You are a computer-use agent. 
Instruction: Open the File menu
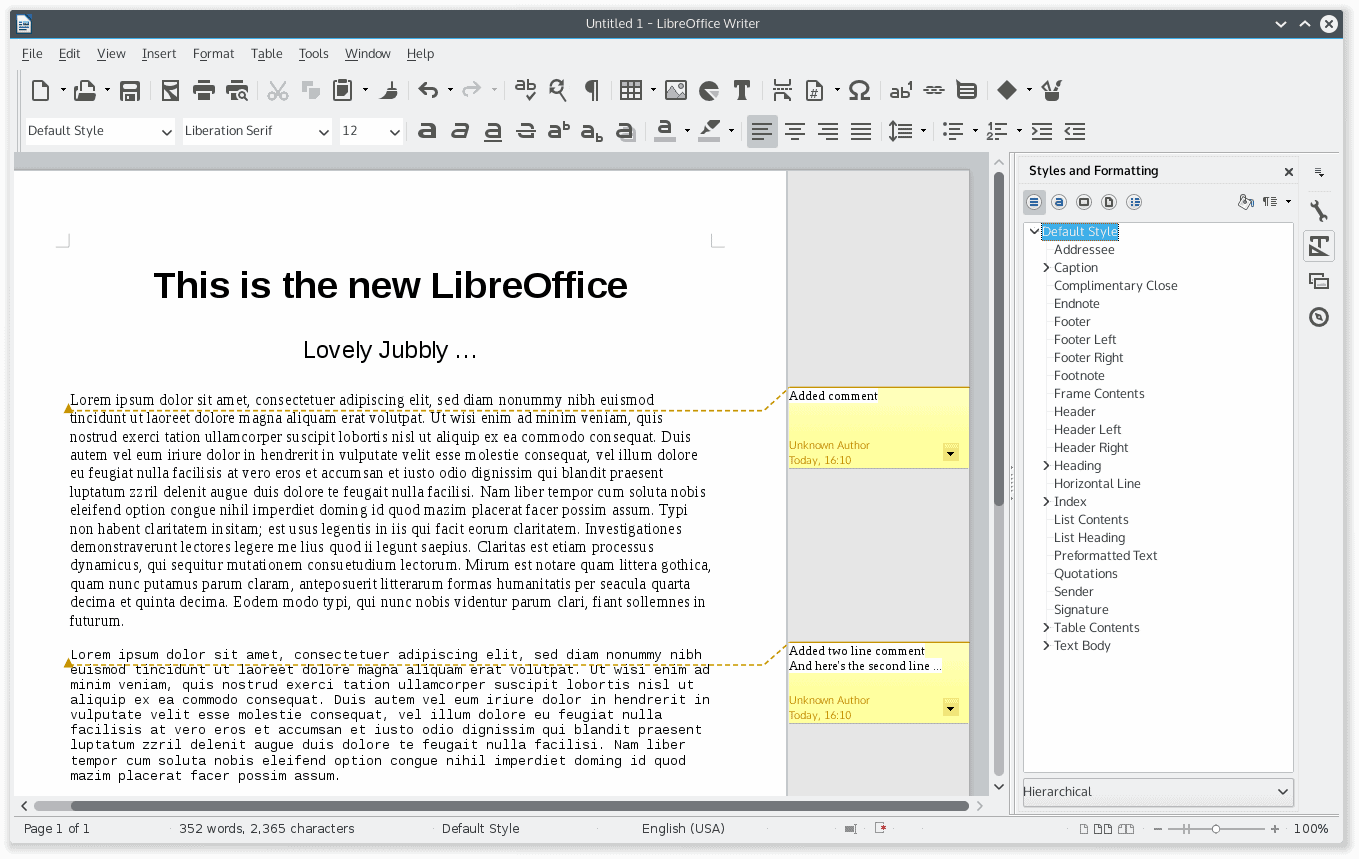click(x=32, y=54)
